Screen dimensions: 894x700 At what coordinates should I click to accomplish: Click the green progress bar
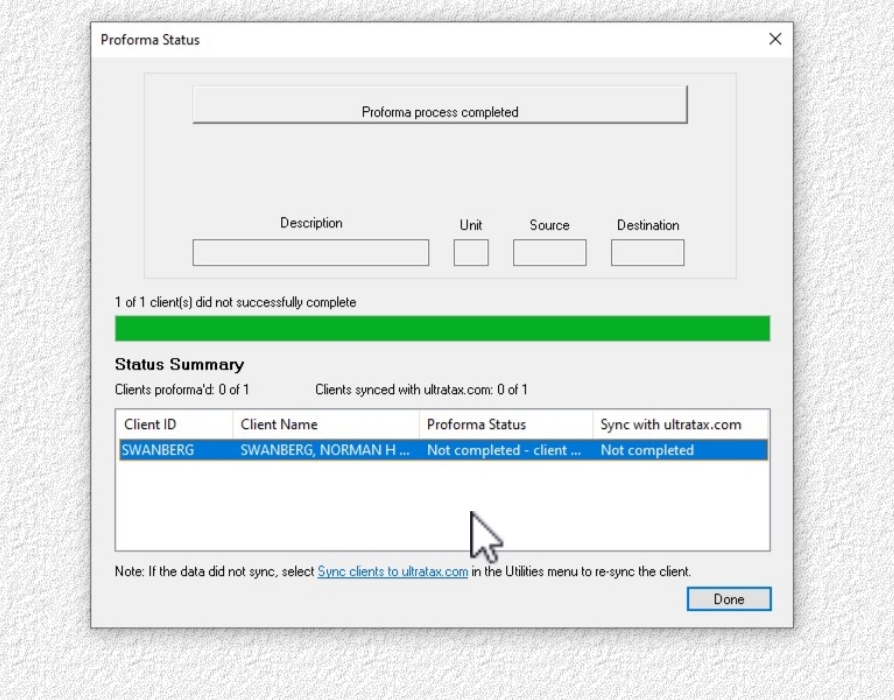pos(442,329)
